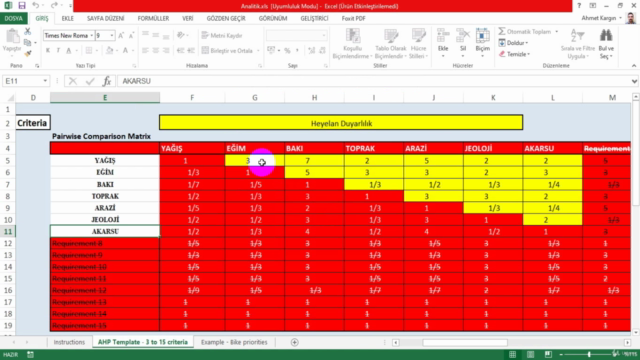Image resolution: width=640 pixels, height=360 pixels.
Task: Click the zoom slider handle
Action: [589, 354]
